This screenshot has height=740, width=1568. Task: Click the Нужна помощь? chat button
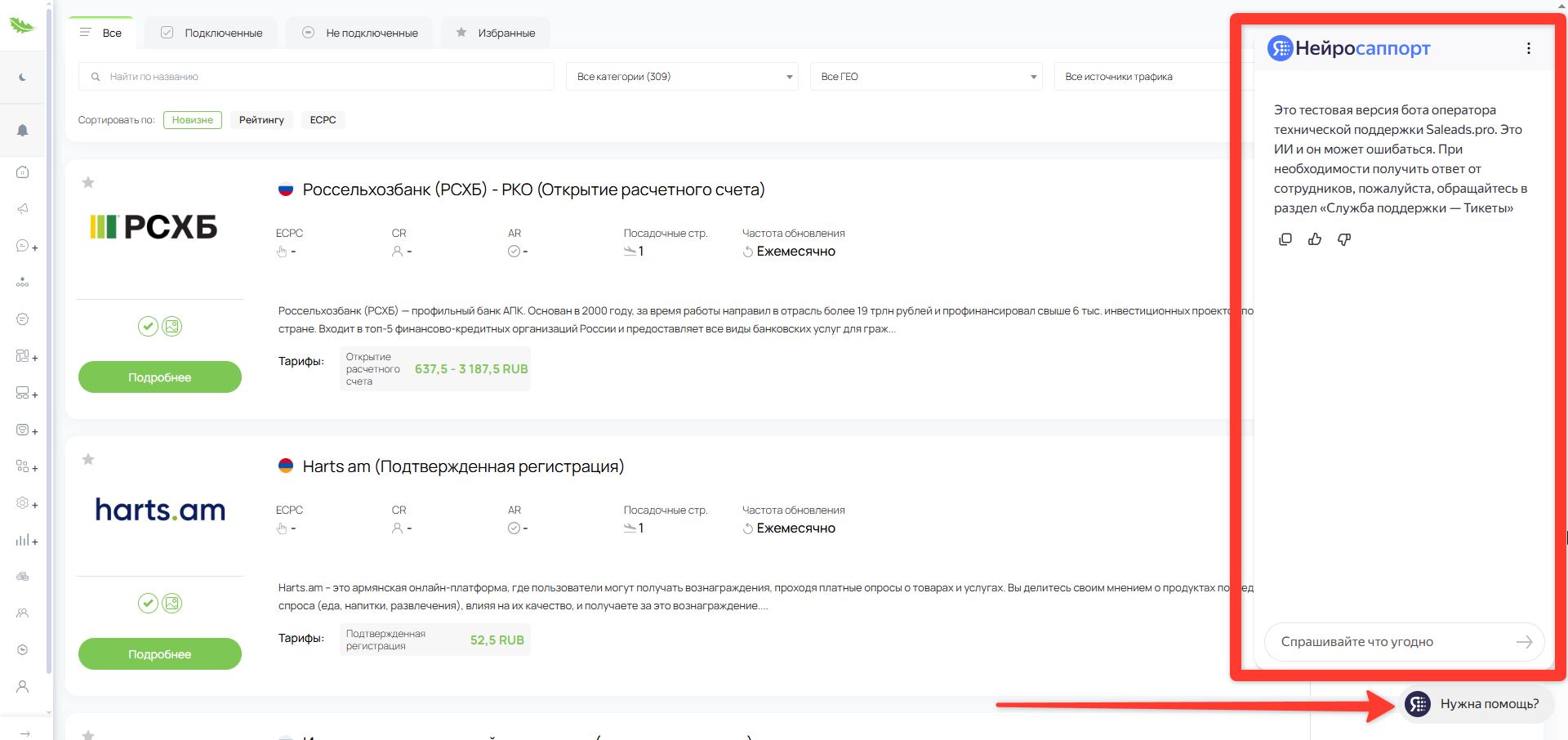click(x=1477, y=704)
